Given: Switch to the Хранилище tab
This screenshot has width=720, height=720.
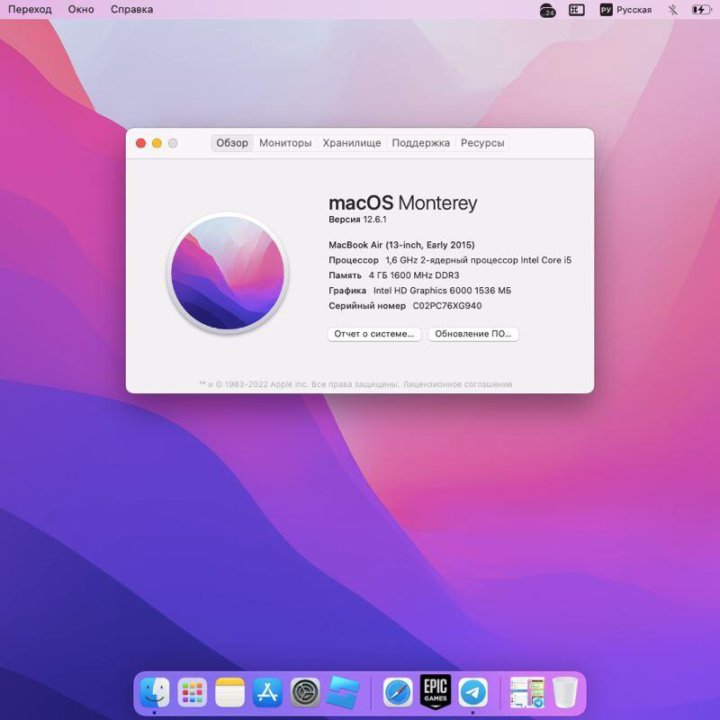Looking at the screenshot, I should click(352, 143).
